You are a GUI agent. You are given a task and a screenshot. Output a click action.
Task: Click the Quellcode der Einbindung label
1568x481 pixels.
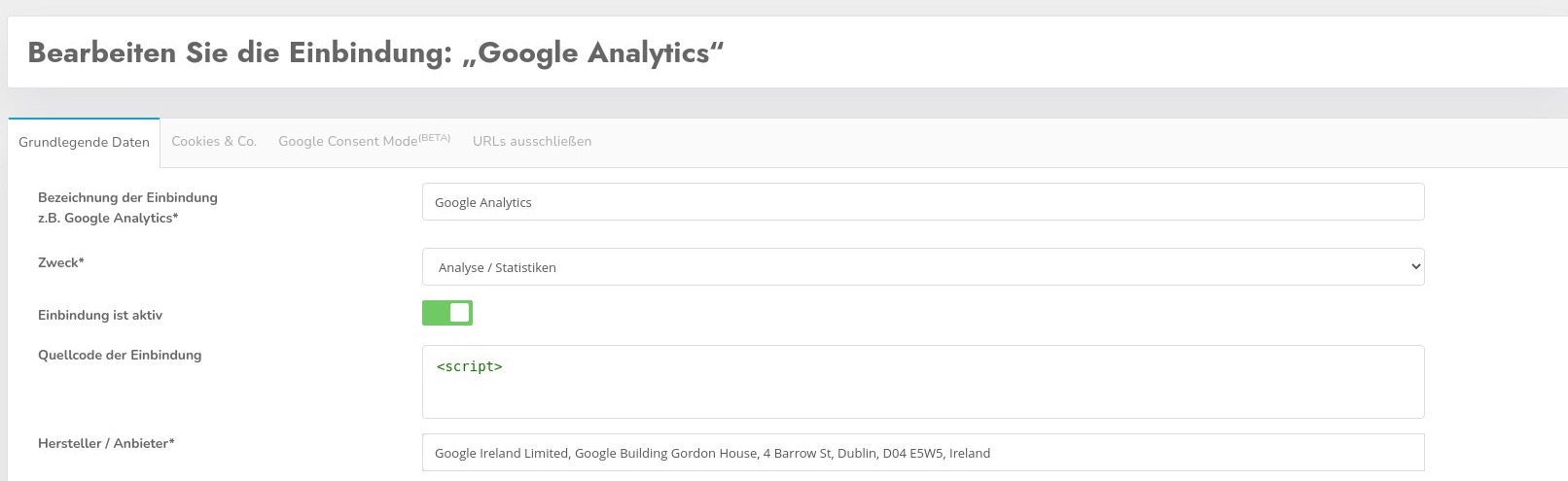click(120, 355)
